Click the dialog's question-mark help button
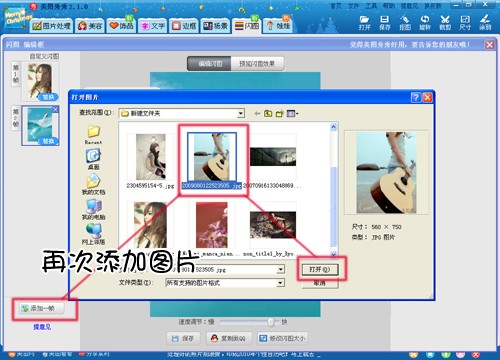Image resolution: width=500 pixels, height=360 pixels. tap(416, 97)
